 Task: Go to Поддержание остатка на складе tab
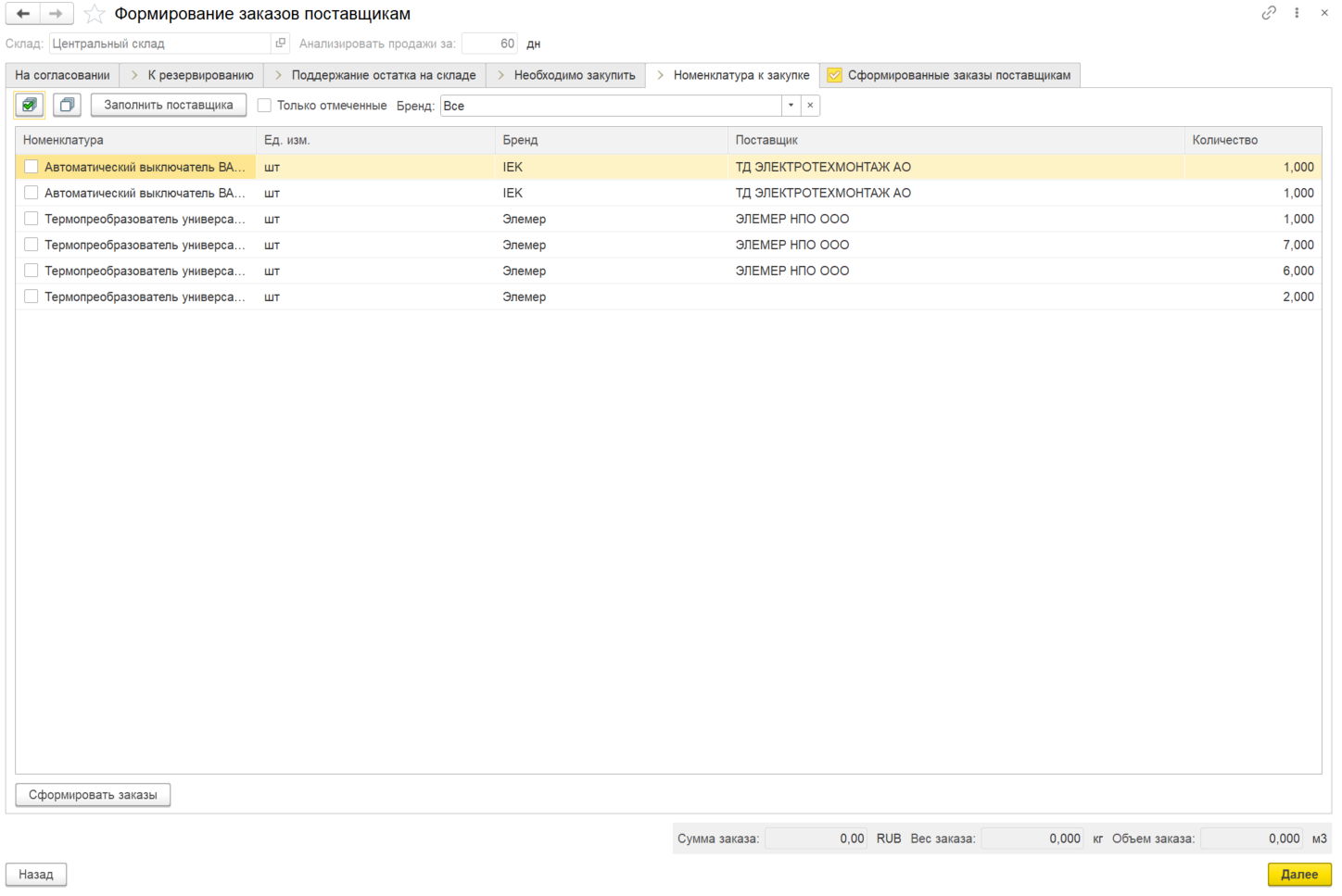(x=375, y=75)
